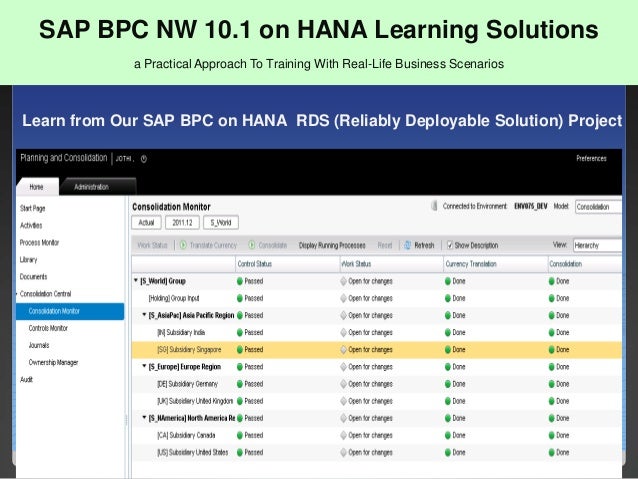The width and height of the screenshot is (638, 479).
Task: Click green Consolidation icon for S_World Group
Action: (552, 281)
